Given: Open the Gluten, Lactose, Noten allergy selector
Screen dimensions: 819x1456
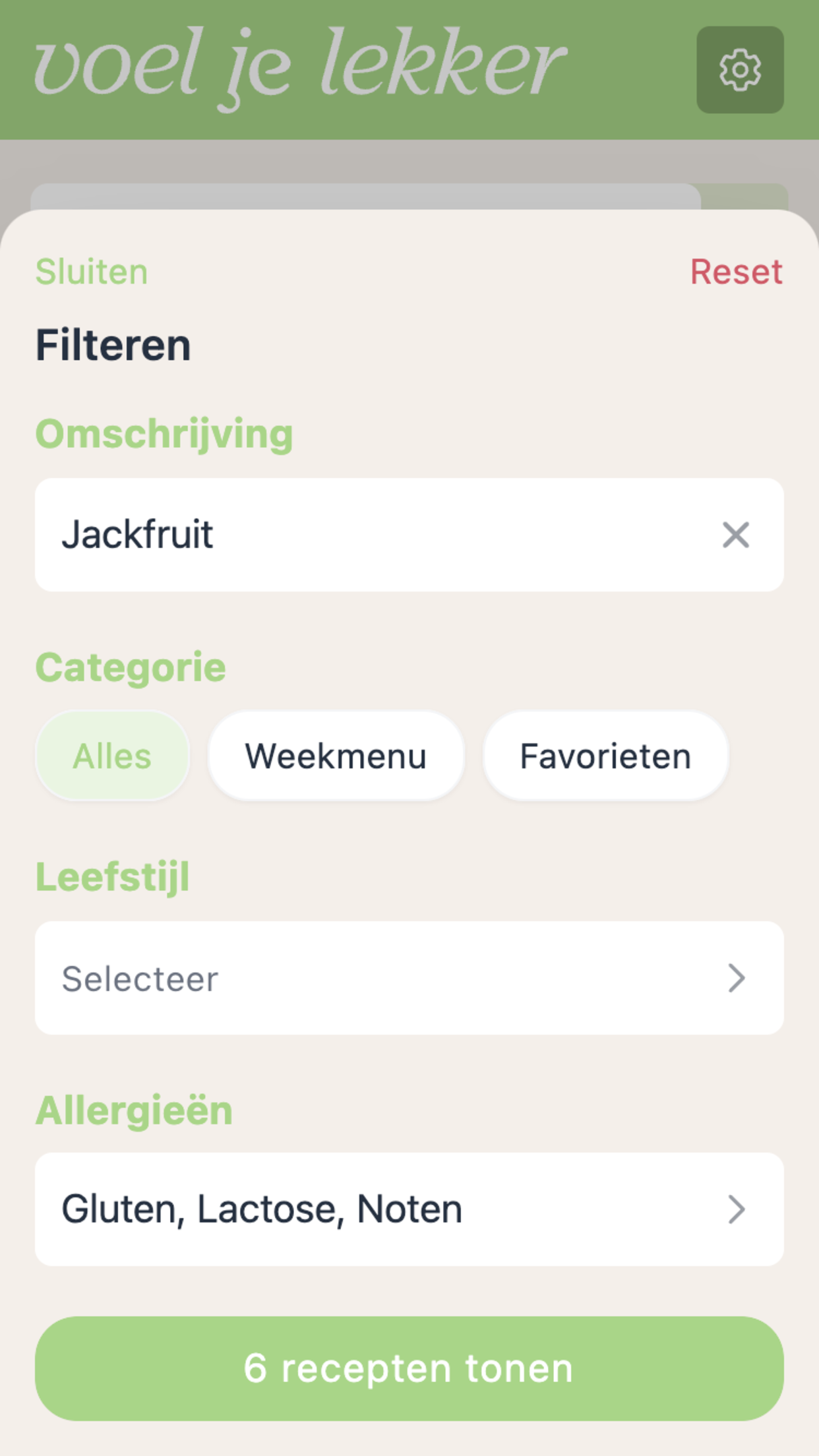Looking at the screenshot, I should pyautogui.click(x=409, y=1209).
